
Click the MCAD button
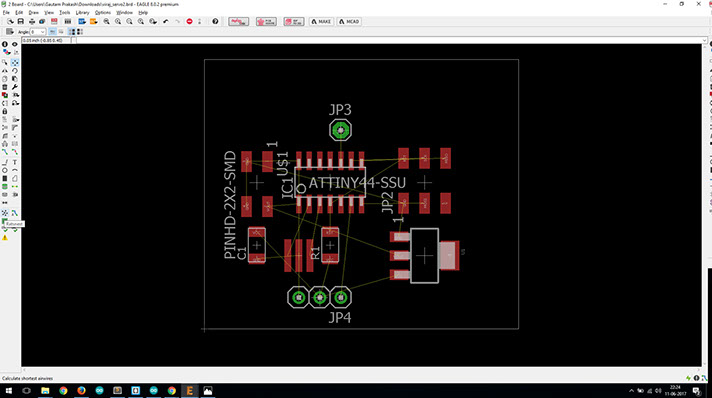(x=349, y=21)
